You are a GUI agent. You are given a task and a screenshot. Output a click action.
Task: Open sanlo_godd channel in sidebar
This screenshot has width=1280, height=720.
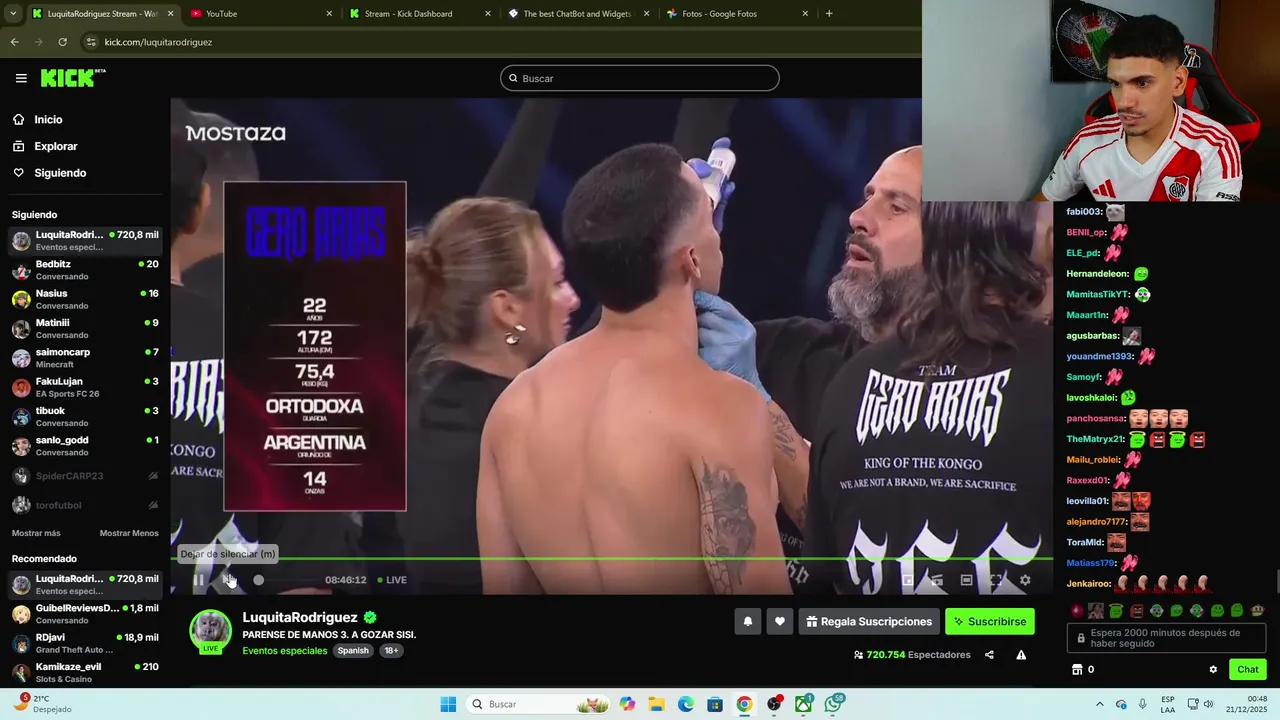click(x=85, y=446)
